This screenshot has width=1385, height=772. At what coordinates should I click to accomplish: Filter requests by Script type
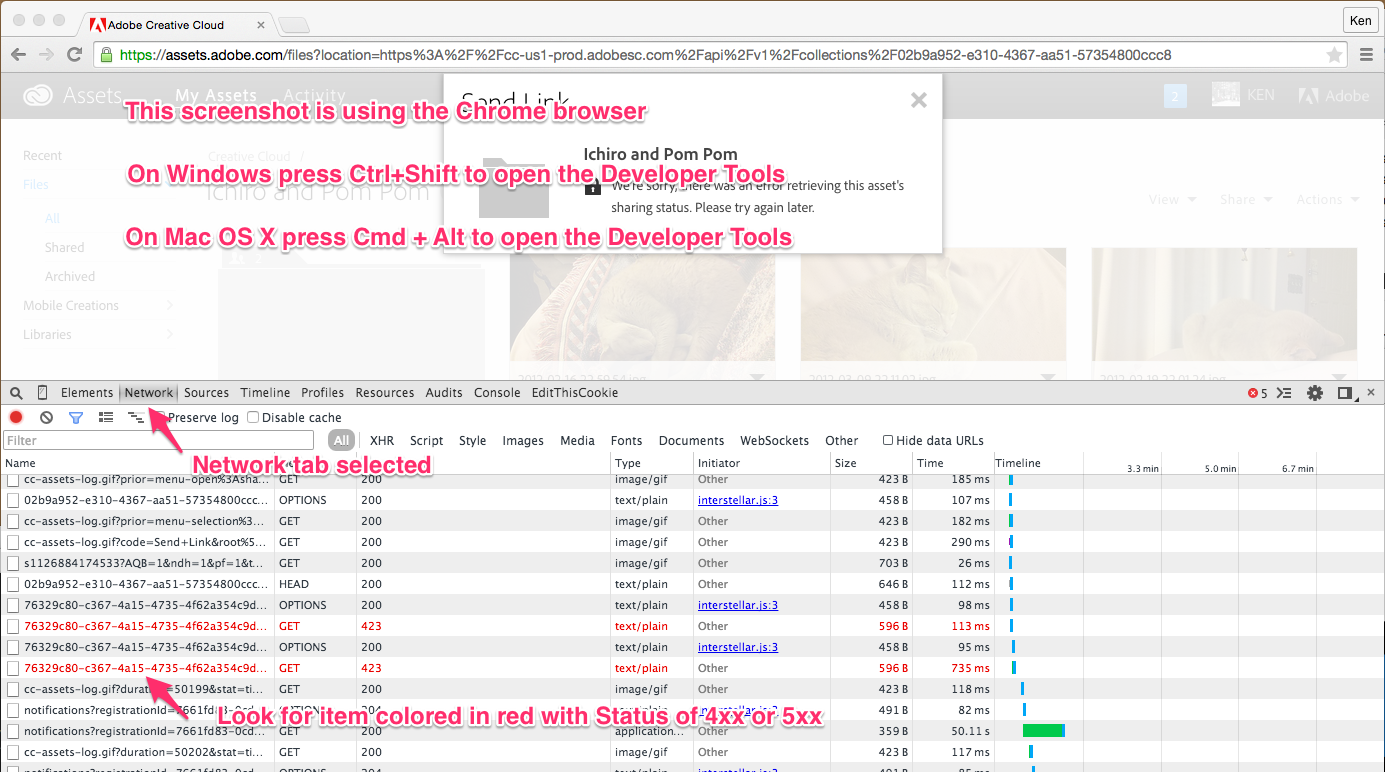click(x=426, y=440)
